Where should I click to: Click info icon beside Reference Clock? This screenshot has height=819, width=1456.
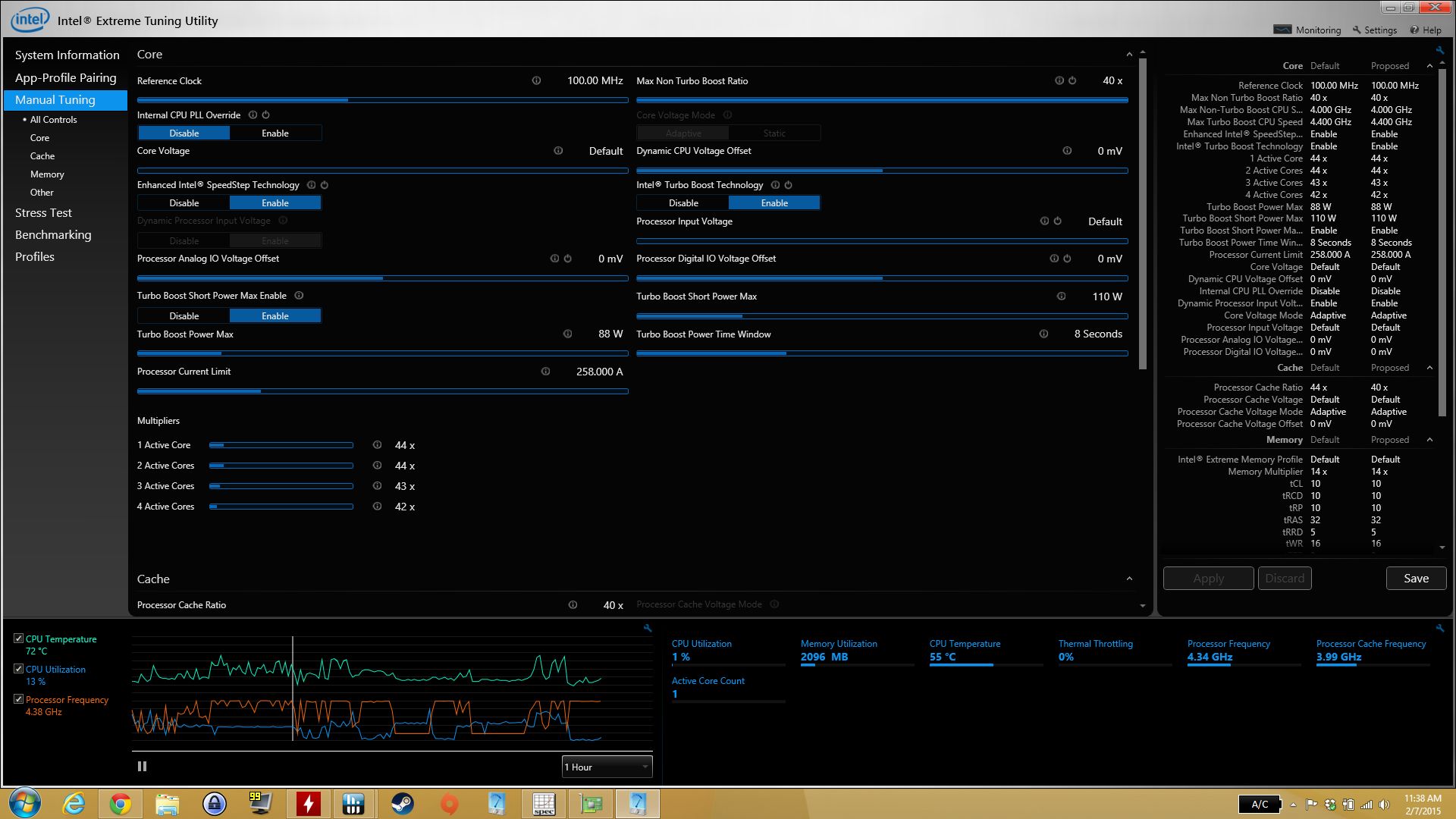click(x=536, y=80)
